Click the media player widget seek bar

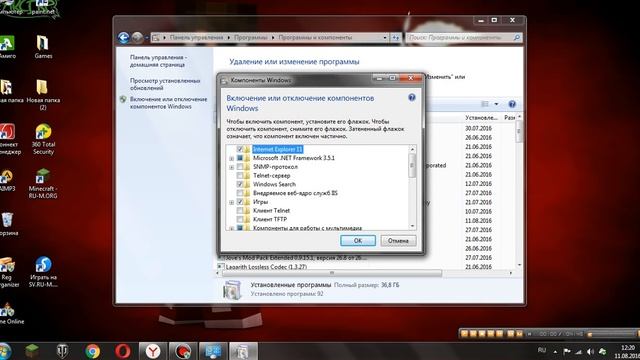point(612,334)
